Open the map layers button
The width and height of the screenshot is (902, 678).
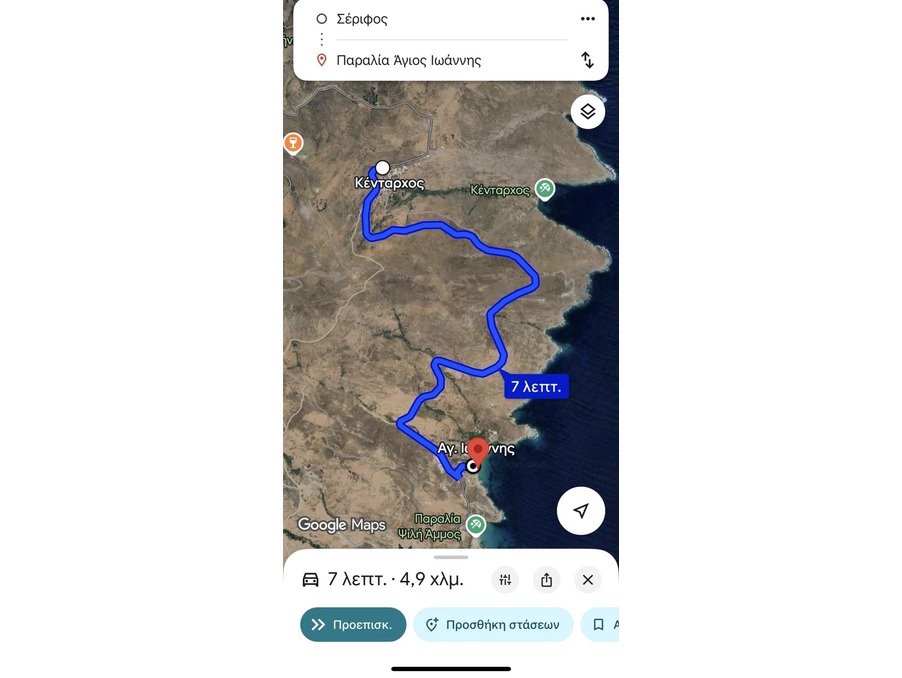[587, 111]
